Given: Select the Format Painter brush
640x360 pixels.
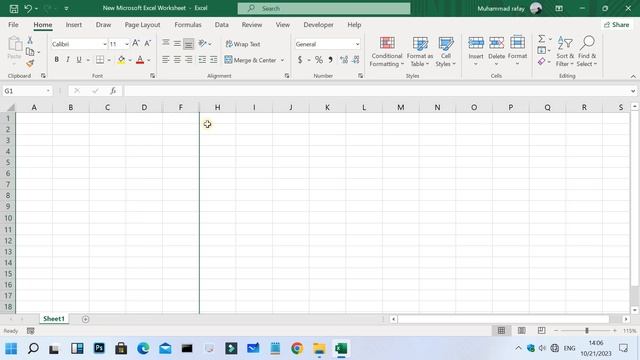Looking at the screenshot, I should tap(30, 63).
